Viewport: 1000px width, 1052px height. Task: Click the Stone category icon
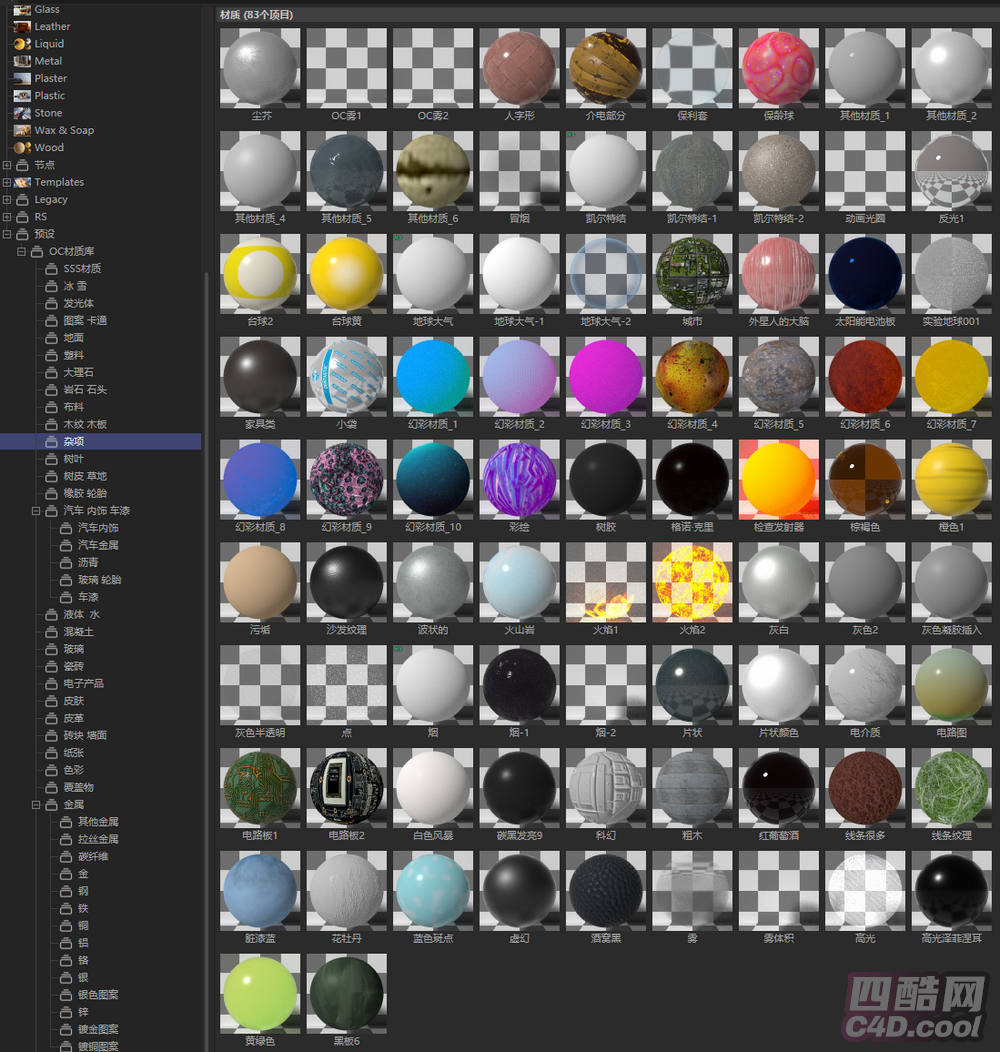click(x=21, y=113)
